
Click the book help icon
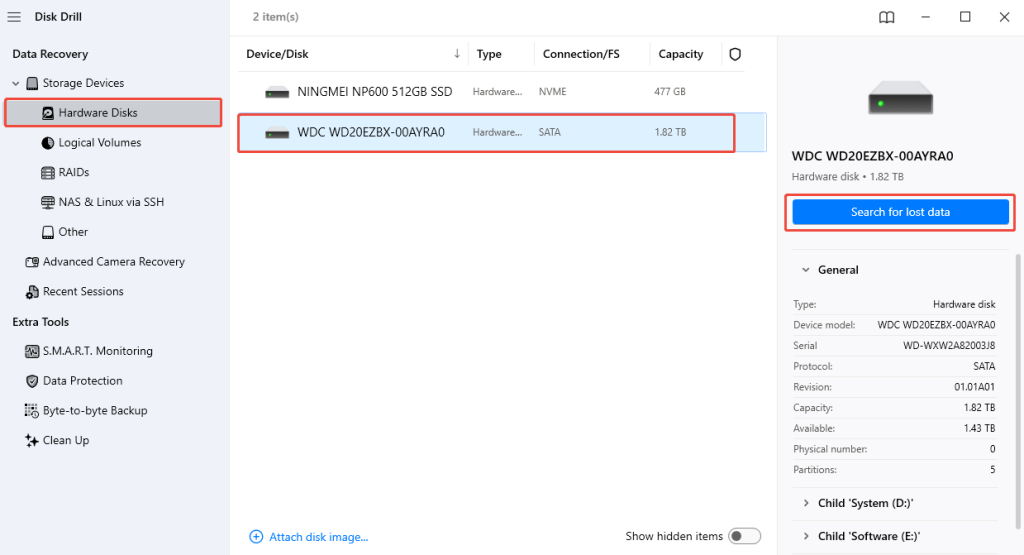(886, 17)
